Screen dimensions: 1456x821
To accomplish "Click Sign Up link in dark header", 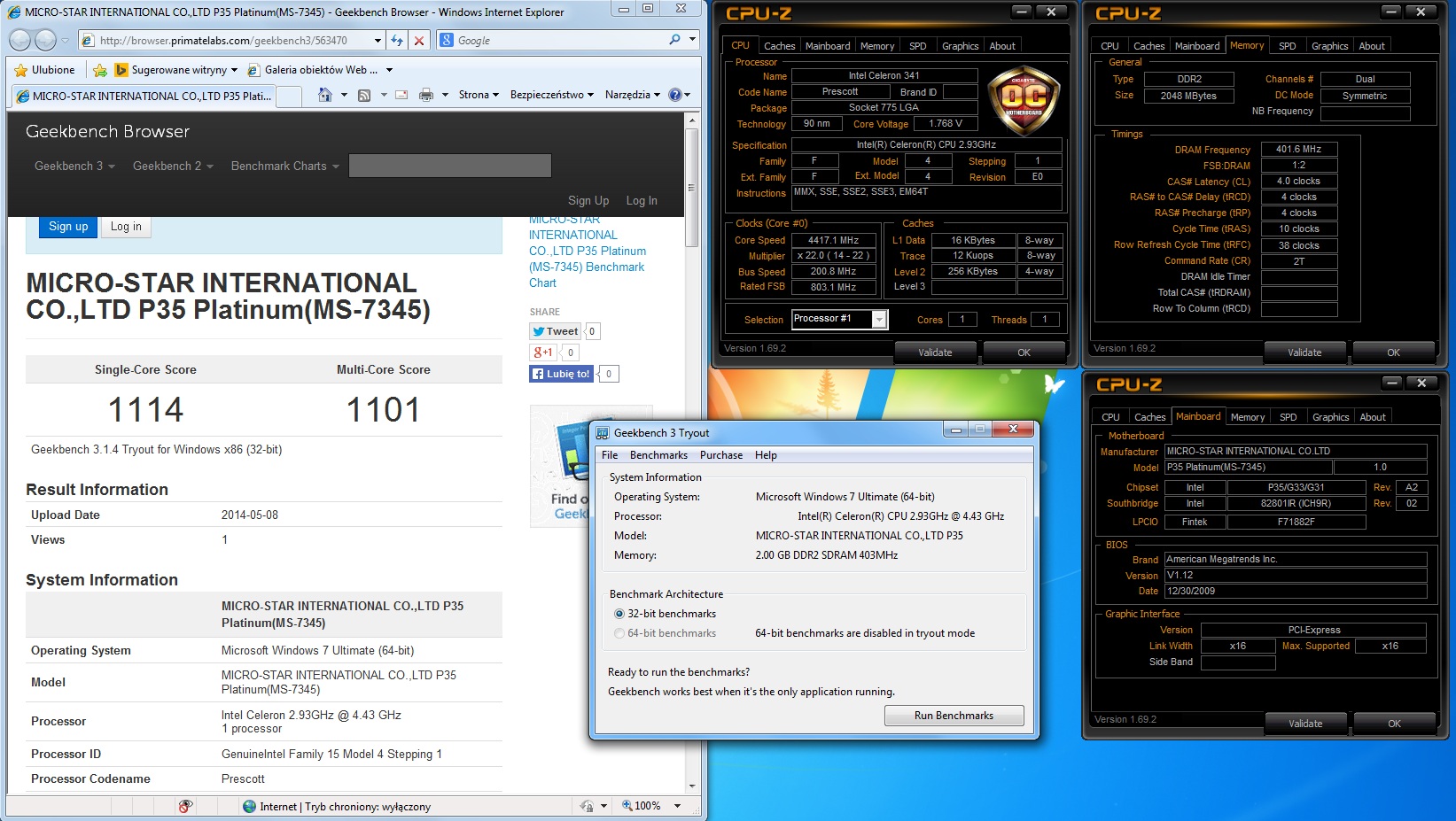I will pyautogui.click(x=588, y=201).
